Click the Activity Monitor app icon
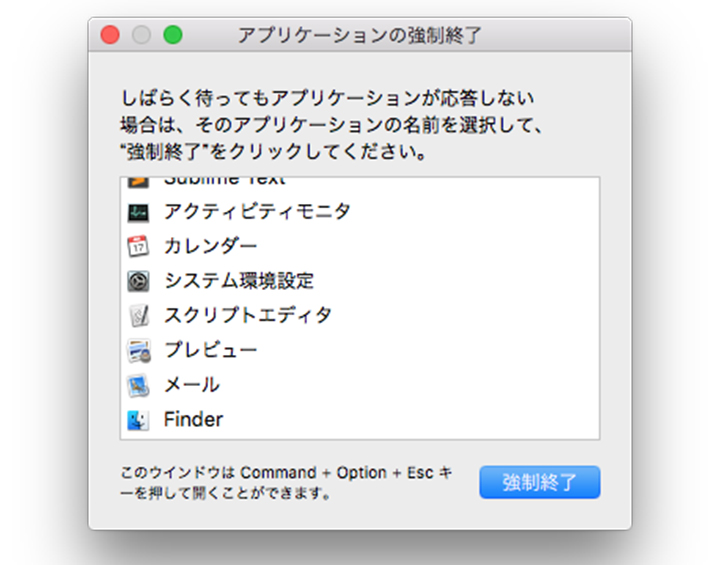Image resolution: width=720 pixels, height=565 pixels. (x=138, y=212)
